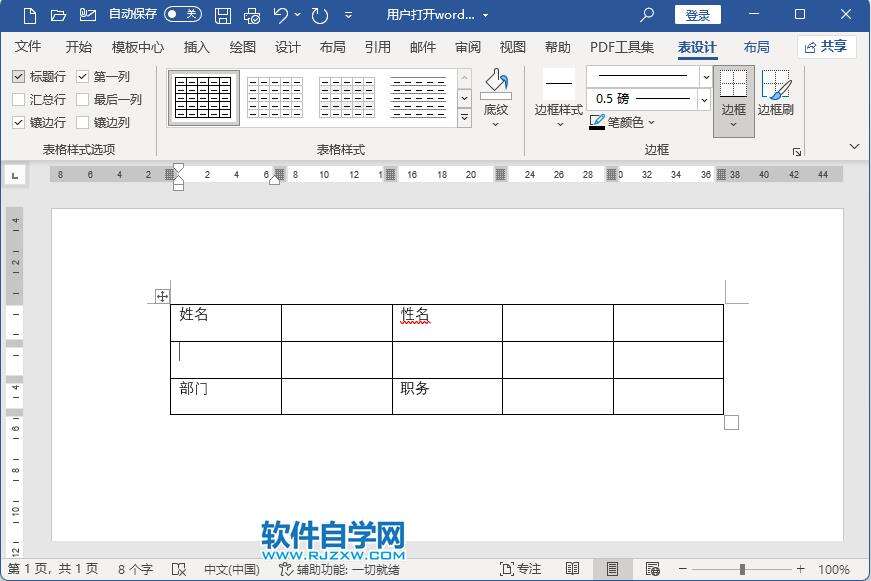Click the Undo arrow icon
This screenshot has width=871, height=581.
[281, 15]
